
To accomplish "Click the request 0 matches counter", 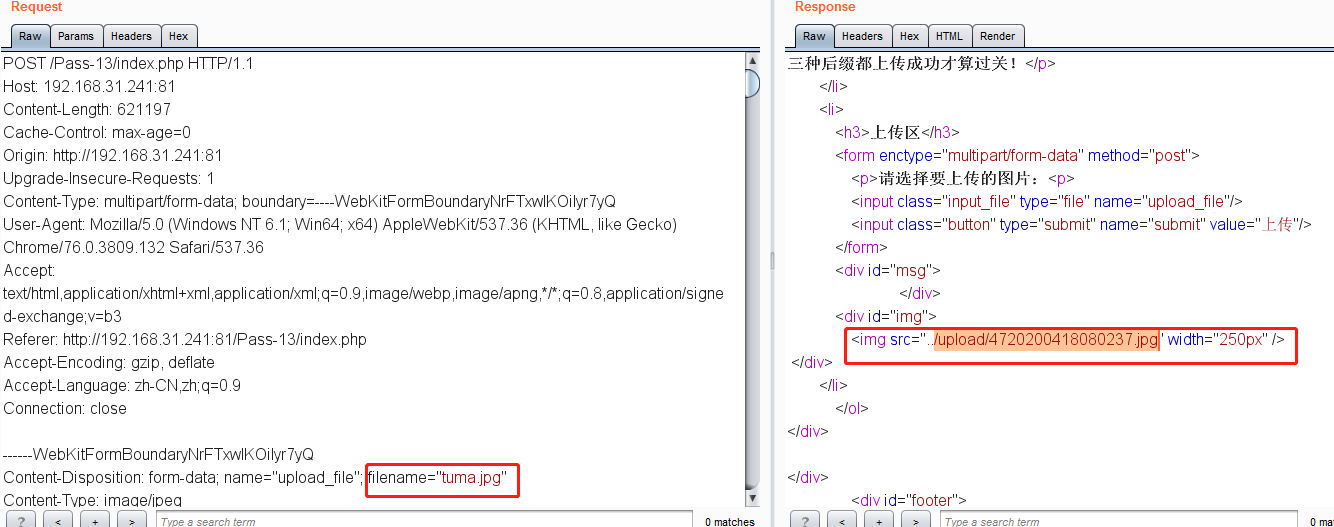I will pyautogui.click(x=729, y=521).
